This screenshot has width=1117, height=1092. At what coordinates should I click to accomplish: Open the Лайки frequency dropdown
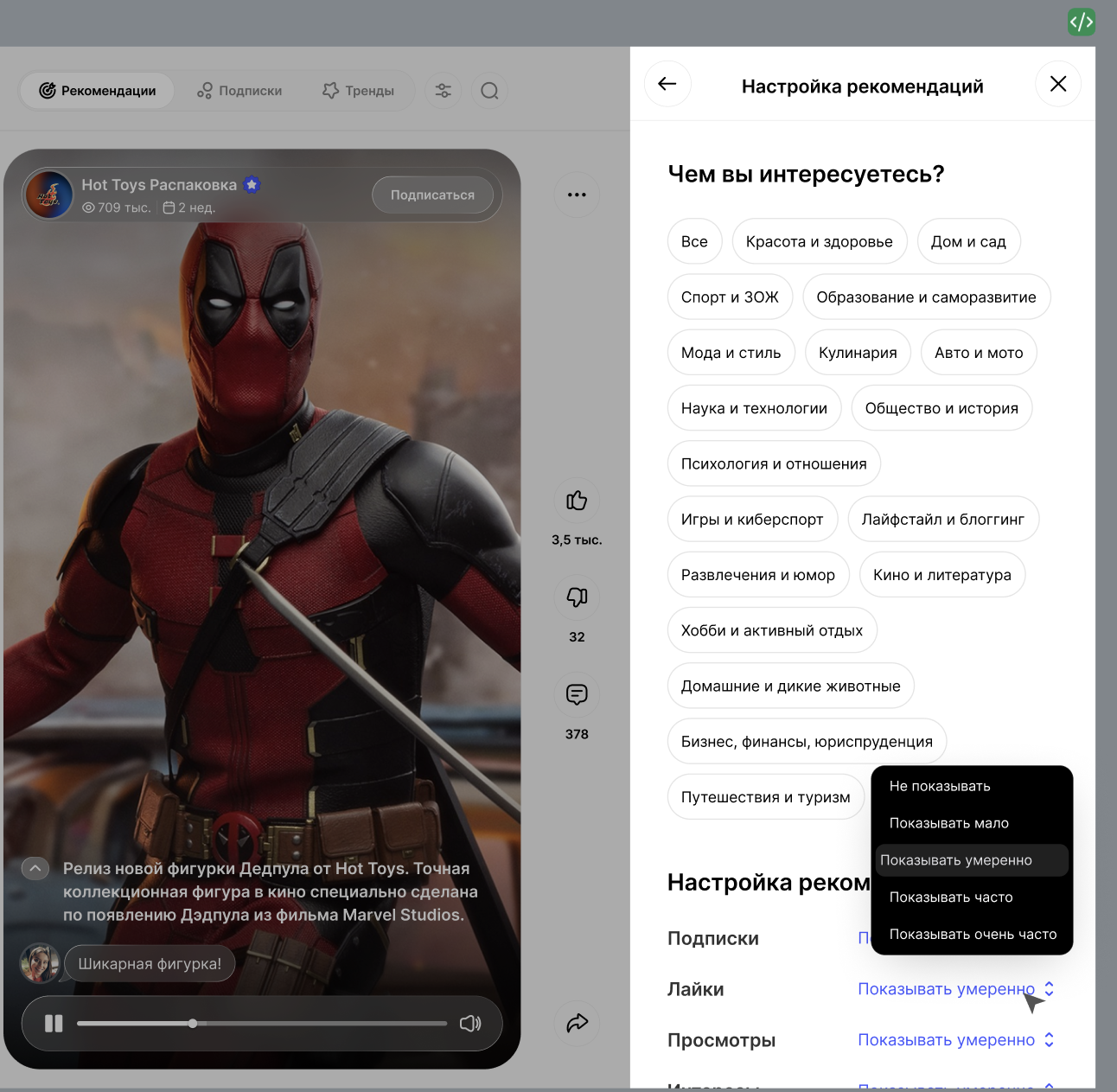956,989
